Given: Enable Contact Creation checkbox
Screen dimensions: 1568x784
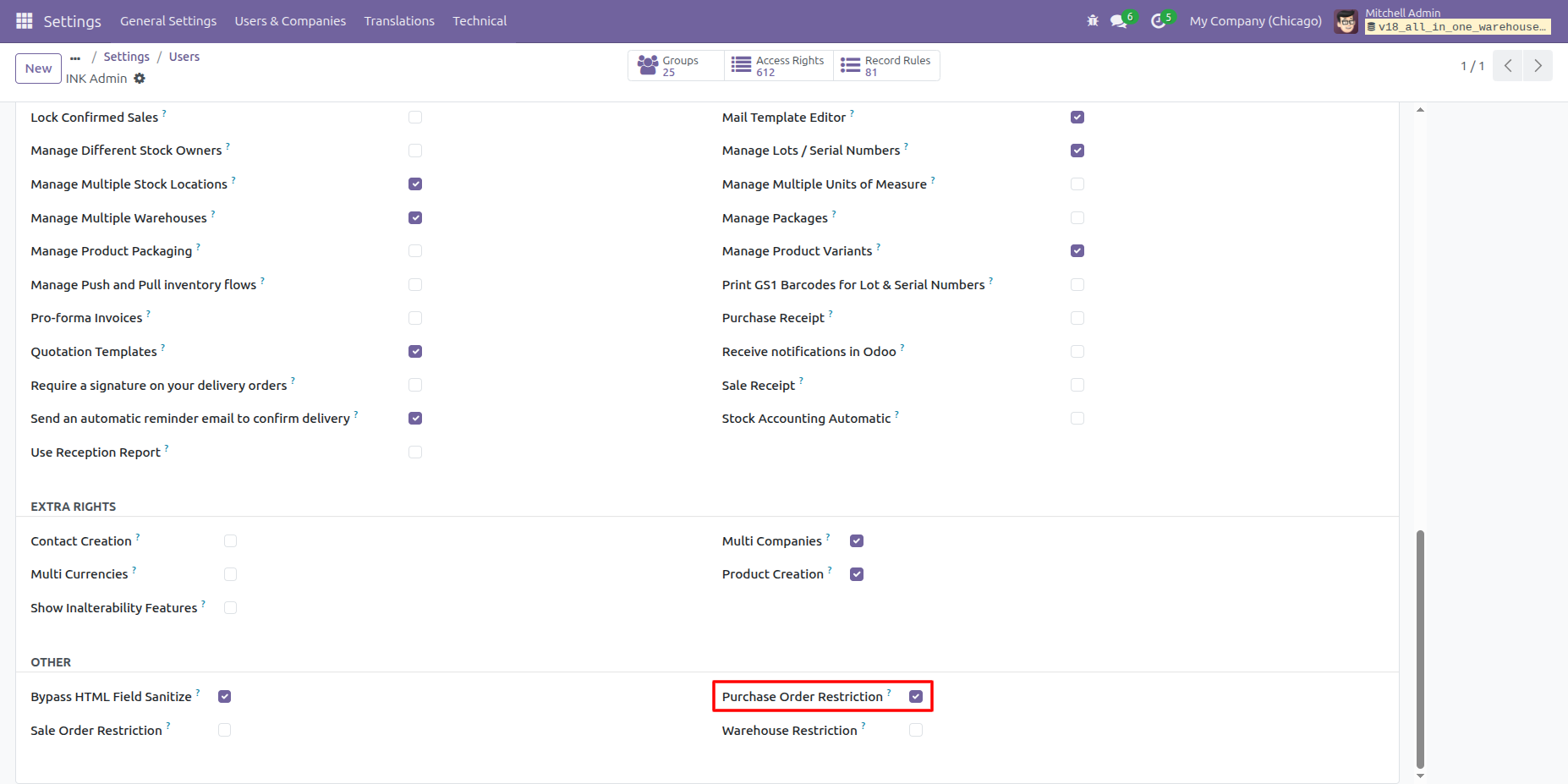Looking at the screenshot, I should pos(230,540).
